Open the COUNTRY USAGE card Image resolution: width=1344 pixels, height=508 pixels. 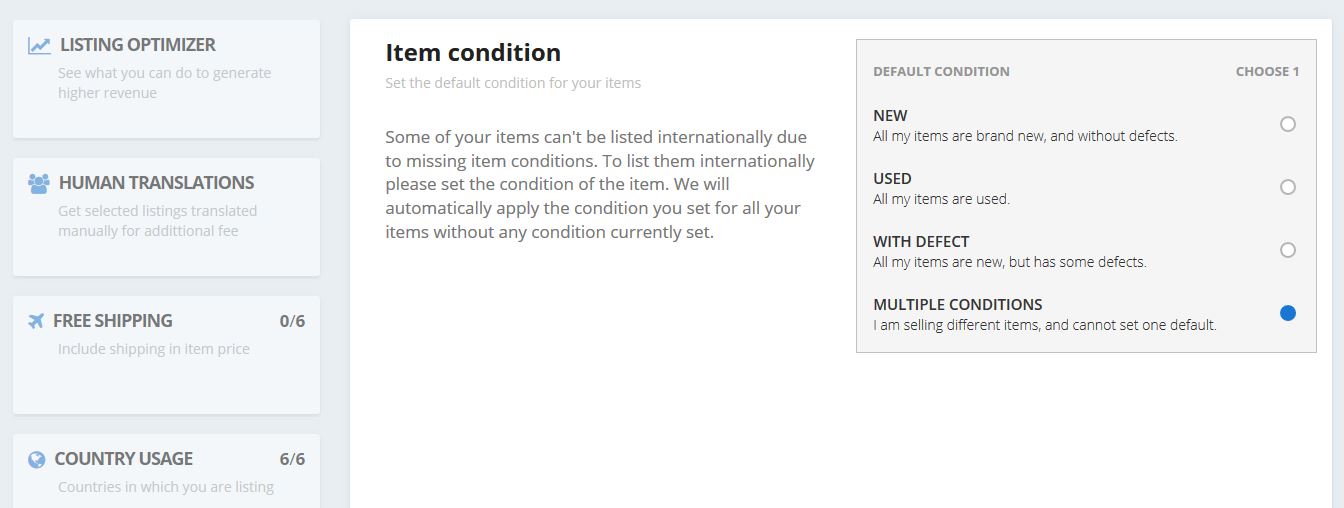(x=166, y=471)
